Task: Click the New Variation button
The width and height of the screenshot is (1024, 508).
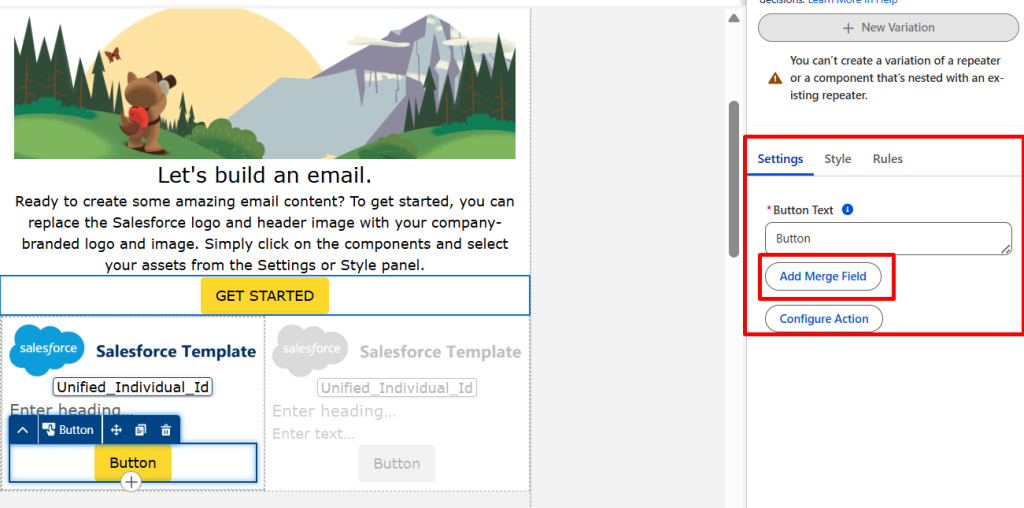Action: point(888,27)
